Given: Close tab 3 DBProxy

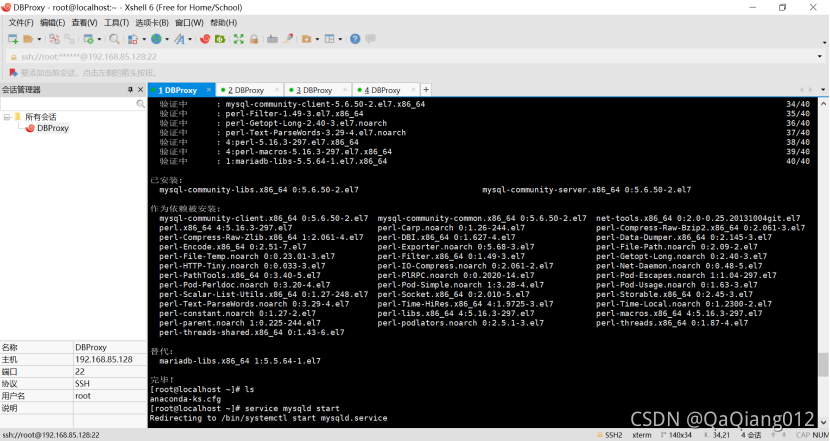Looking at the screenshot, I should pyautogui.click(x=345, y=90).
